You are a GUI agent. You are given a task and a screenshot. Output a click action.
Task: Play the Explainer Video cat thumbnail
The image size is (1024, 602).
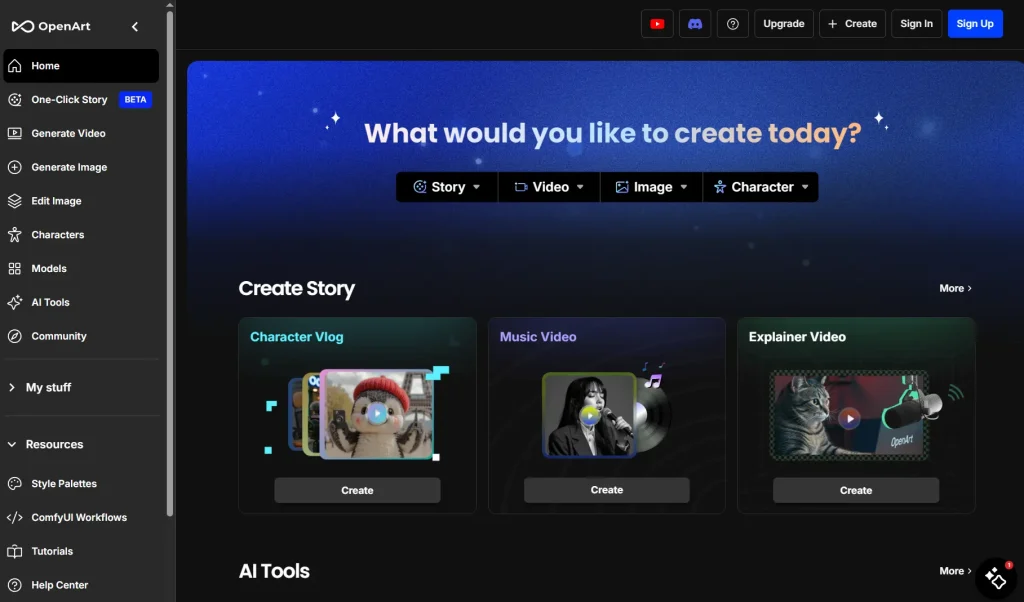[x=849, y=418]
